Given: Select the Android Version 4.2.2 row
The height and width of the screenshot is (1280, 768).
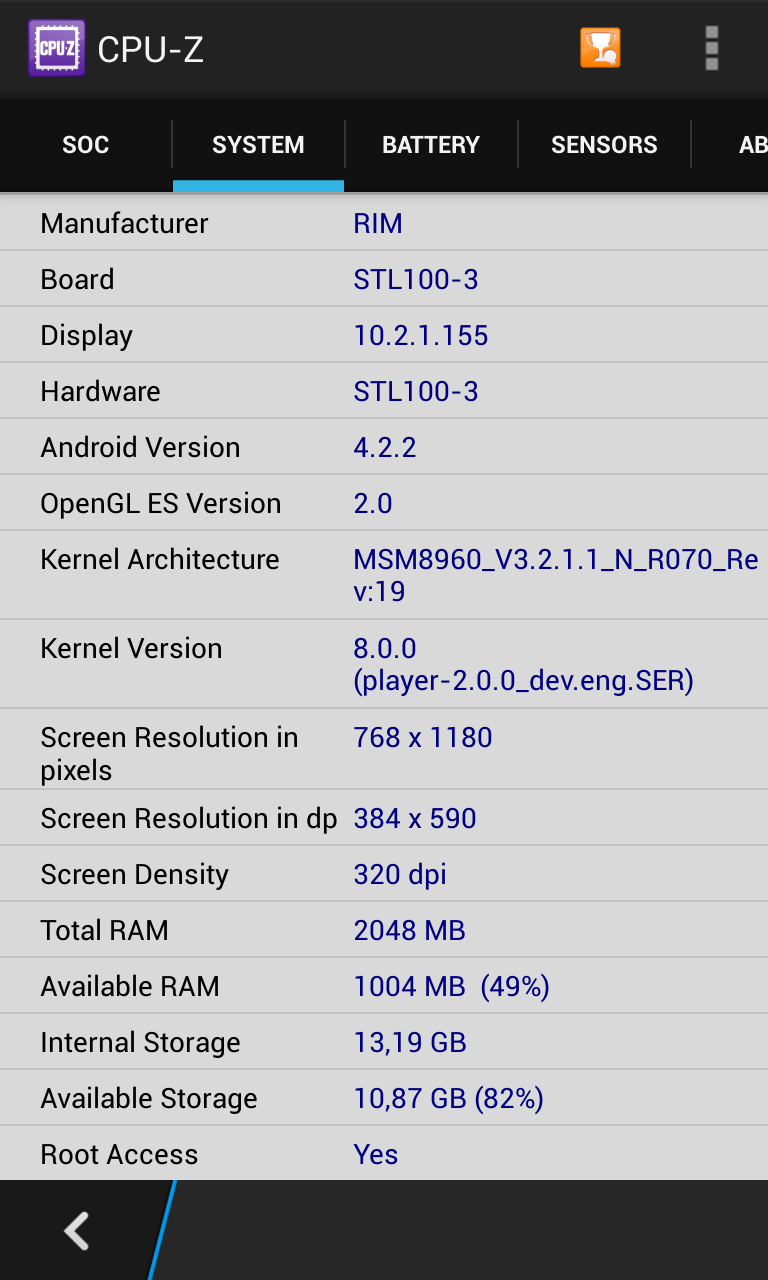Looking at the screenshot, I should point(384,447).
